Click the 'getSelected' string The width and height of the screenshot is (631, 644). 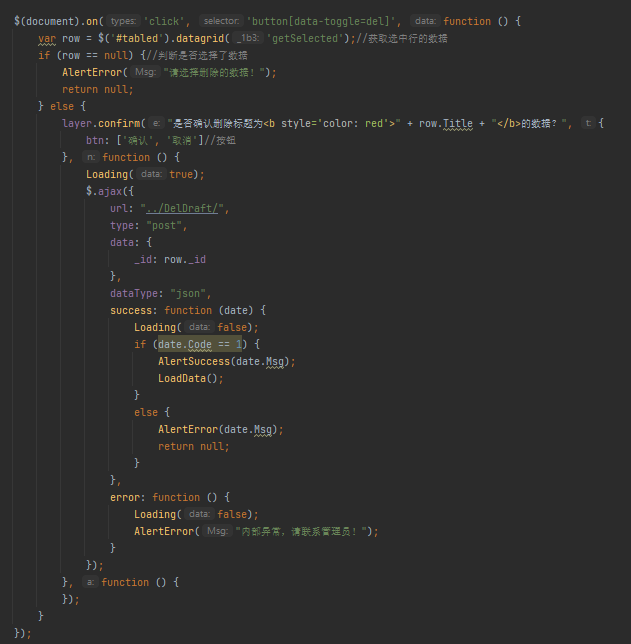pyautogui.click(x=305, y=39)
